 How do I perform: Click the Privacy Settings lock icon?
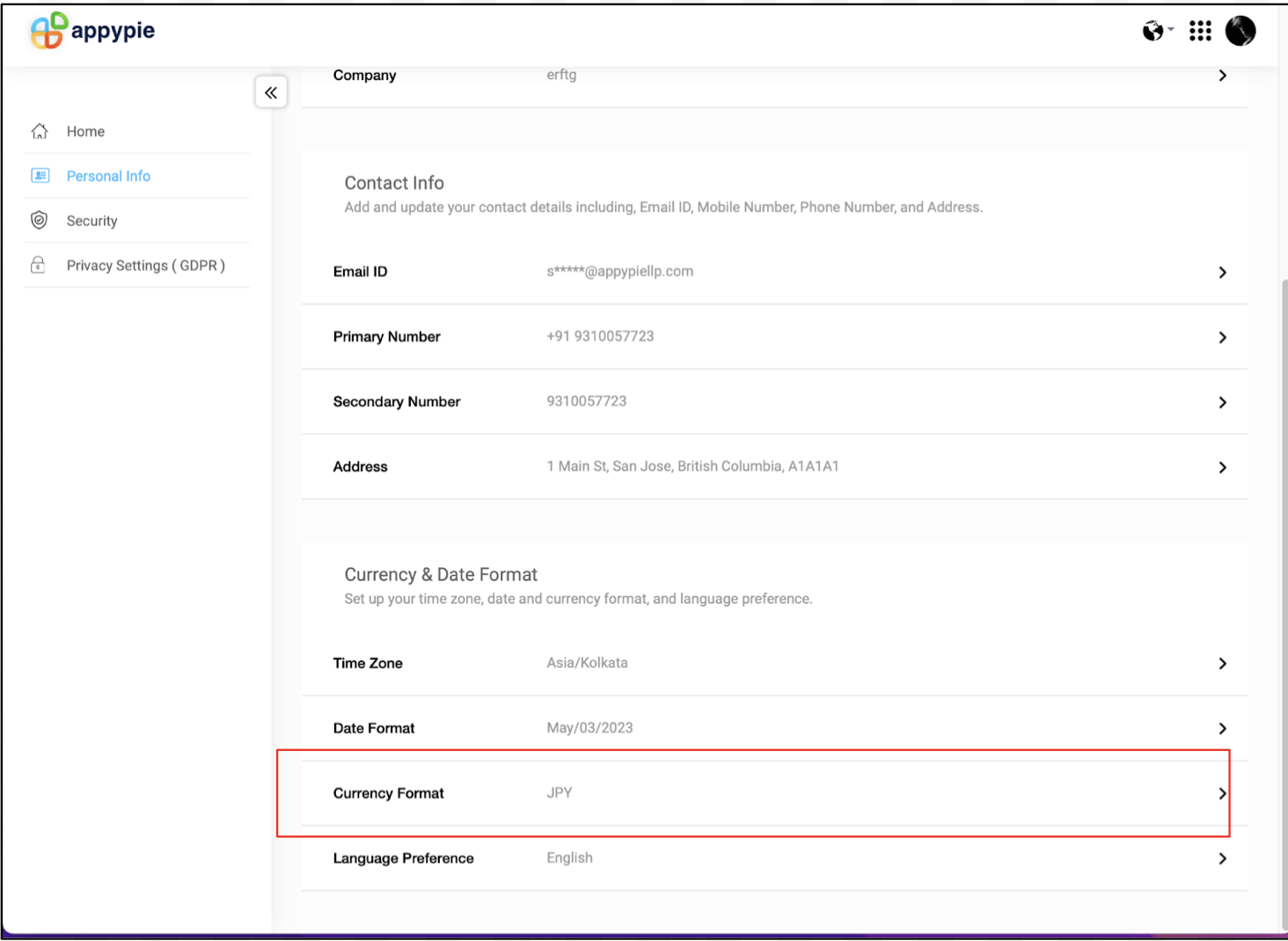[x=39, y=266]
